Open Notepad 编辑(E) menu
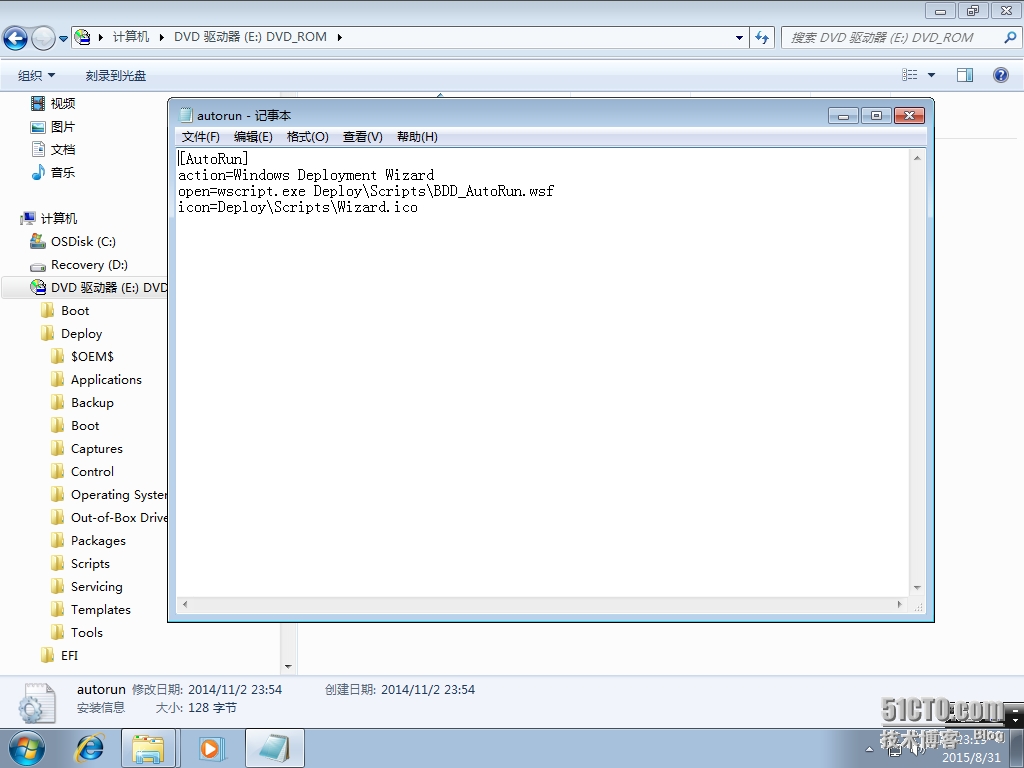Screen dimensions: 1024x768 coord(253,136)
